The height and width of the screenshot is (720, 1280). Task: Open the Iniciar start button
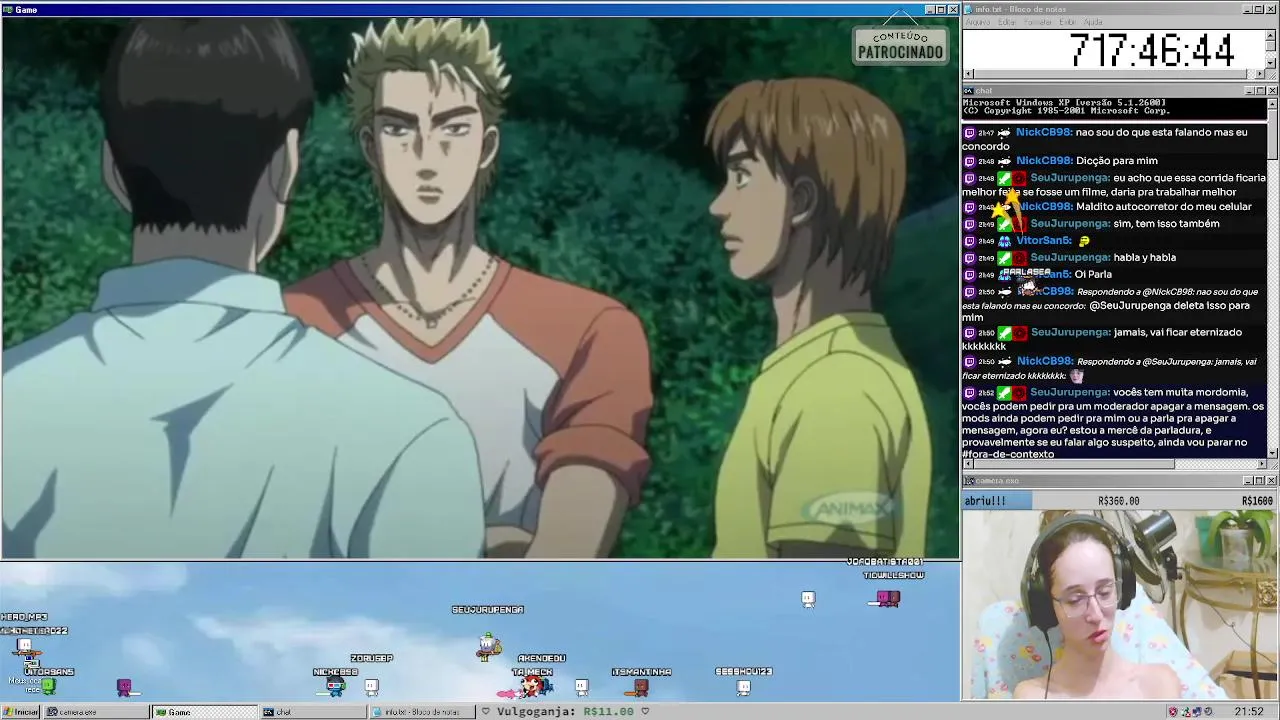[20, 712]
